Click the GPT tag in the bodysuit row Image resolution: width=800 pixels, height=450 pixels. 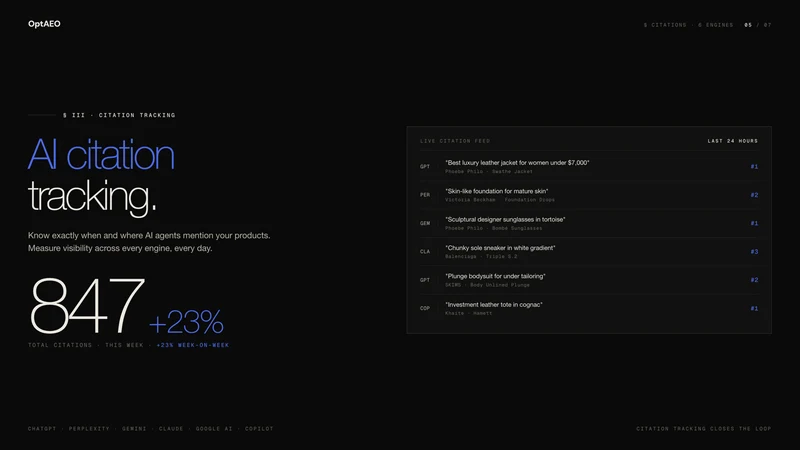point(425,280)
